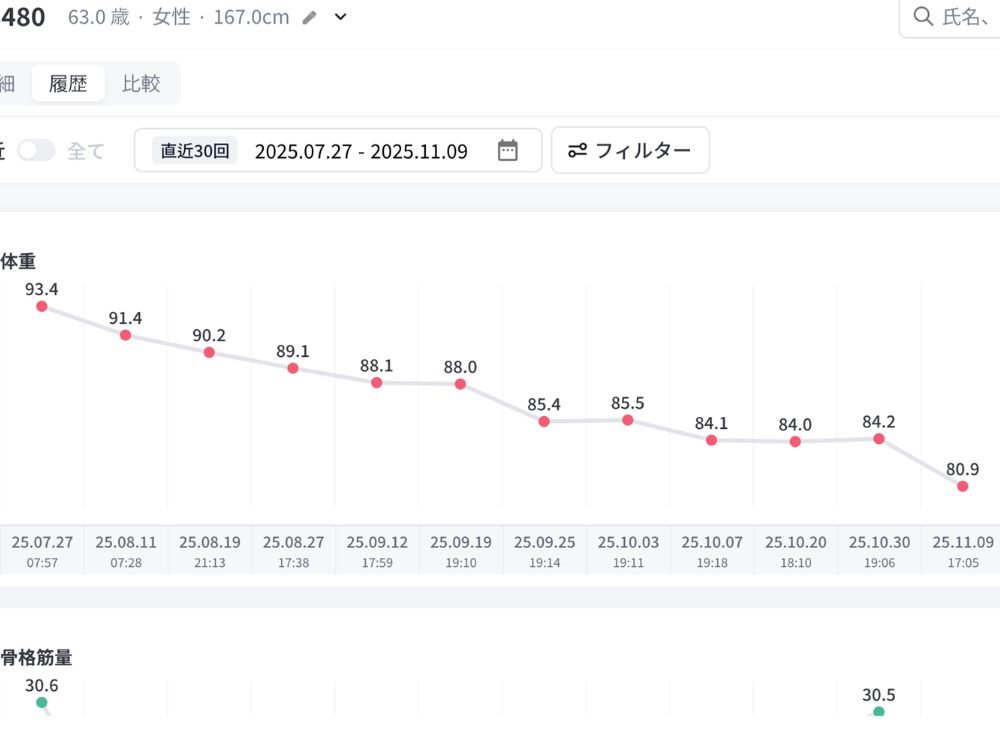Image resolution: width=1000 pixels, height=750 pixels.
Task: Focus the name search field
Action: point(965,17)
